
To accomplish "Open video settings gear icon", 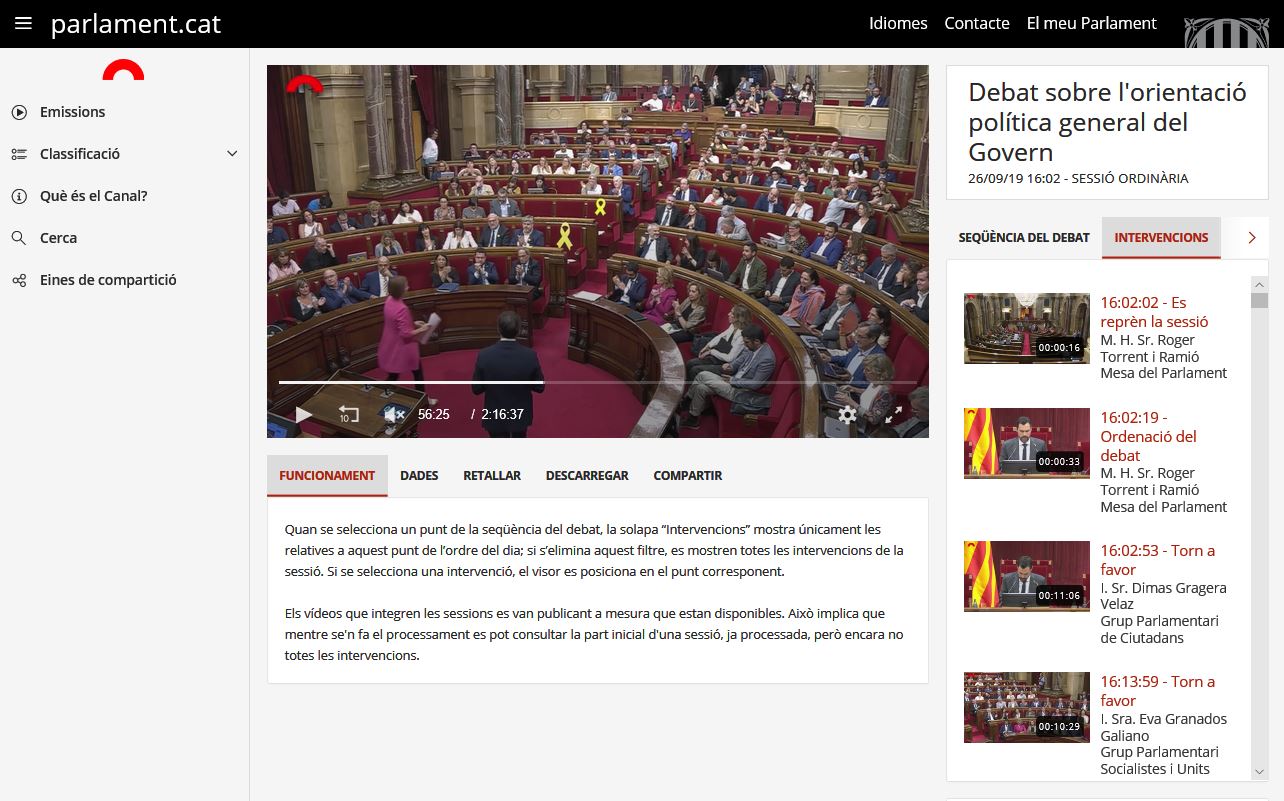I will click(847, 414).
